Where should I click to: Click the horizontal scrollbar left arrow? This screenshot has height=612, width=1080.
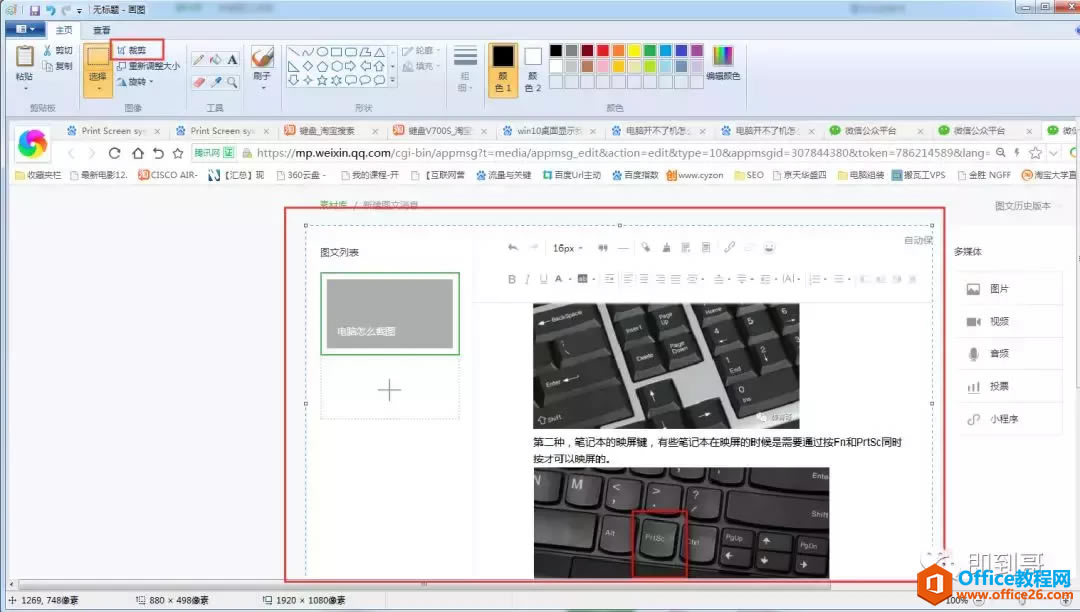pyautogui.click(x=11, y=584)
